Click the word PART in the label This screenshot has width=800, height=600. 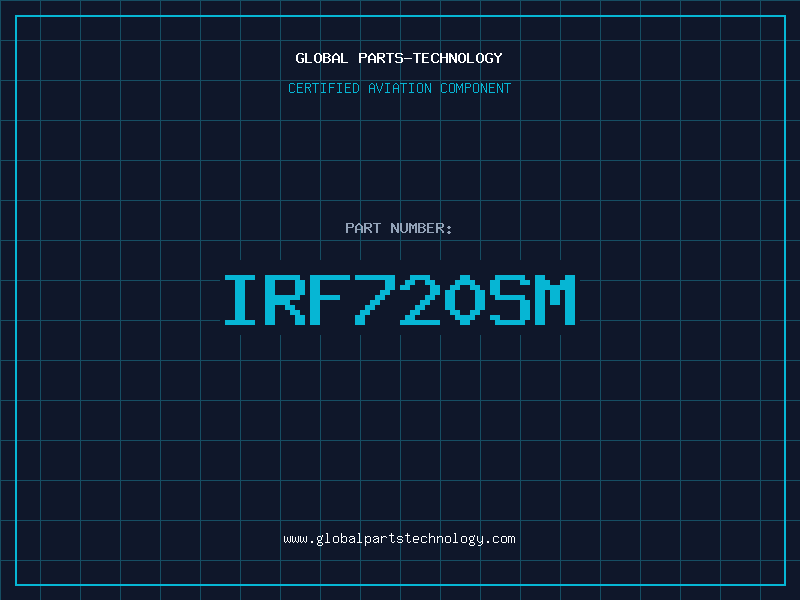pos(363,229)
